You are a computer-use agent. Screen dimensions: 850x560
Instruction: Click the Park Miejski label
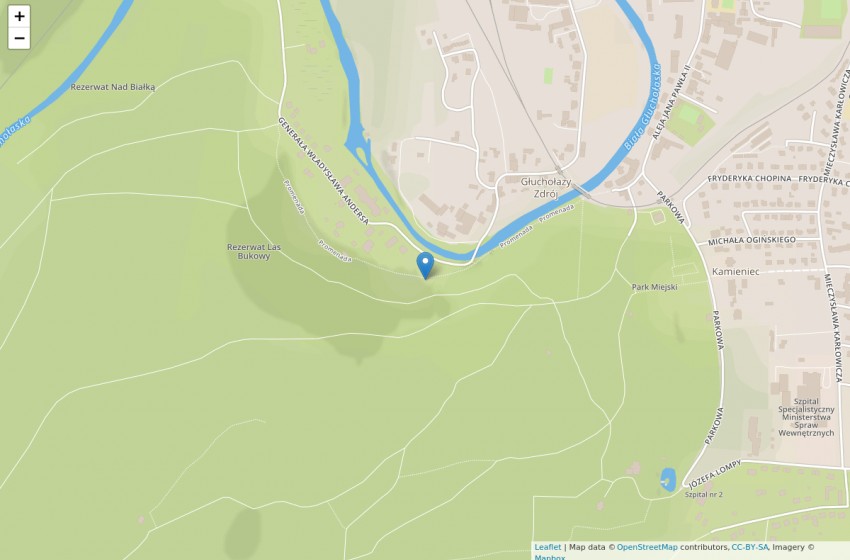click(654, 287)
